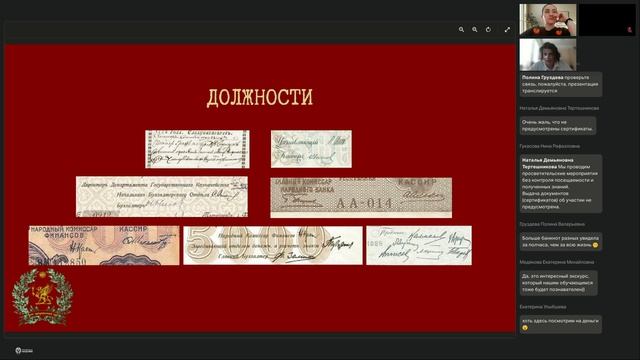
Task: Click sender name Наталья Демьяновна Тертешникова above message
Action: coord(559,108)
